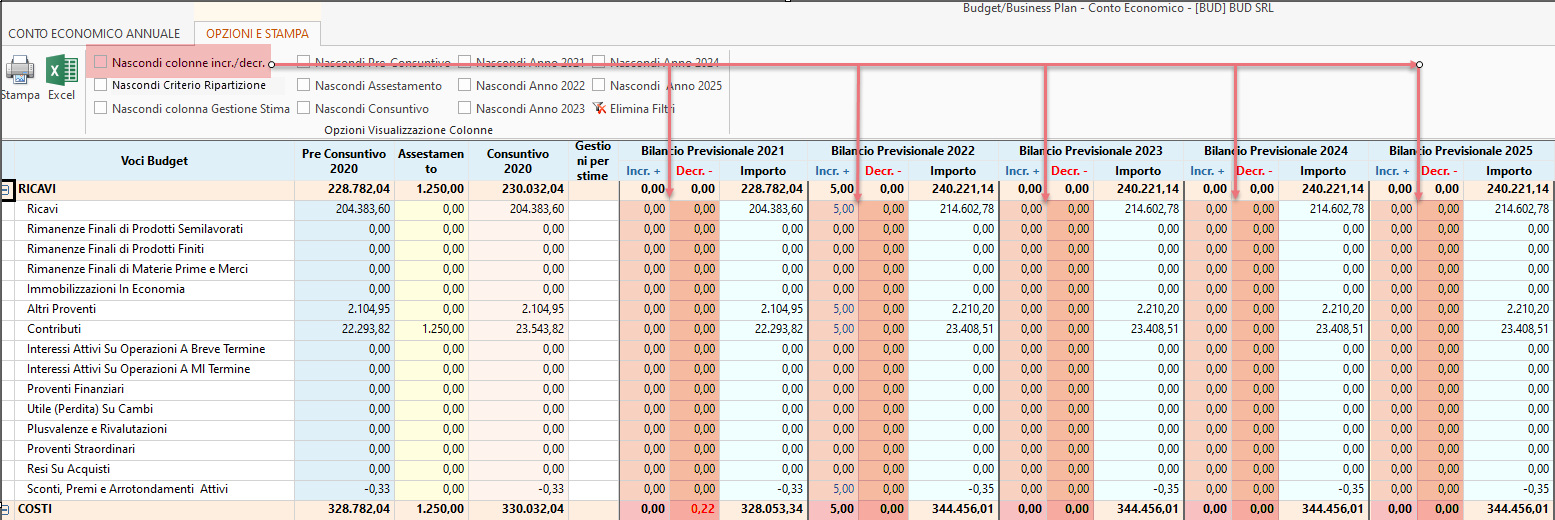The width and height of the screenshot is (1555, 520).
Task: Tick Nascondi Pre-Consuntivo option
Action: (x=304, y=62)
